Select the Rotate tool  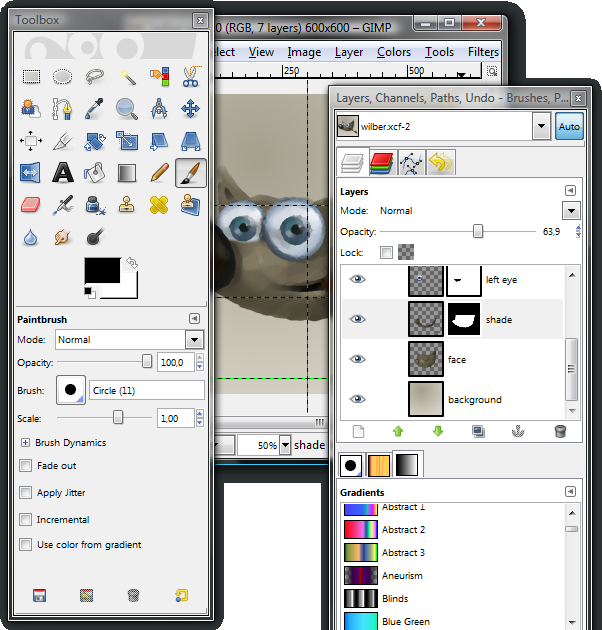[x=94, y=141]
